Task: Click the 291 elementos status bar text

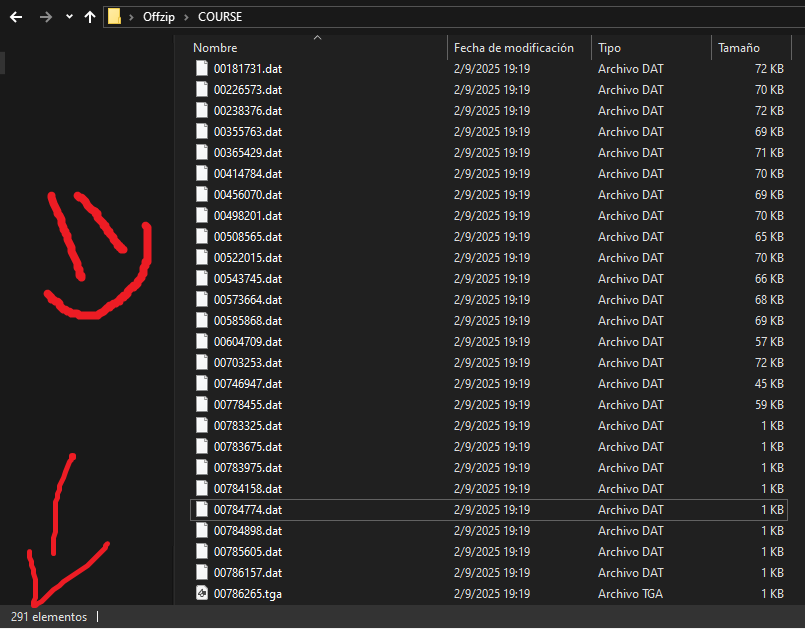Action: pos(49,617)
